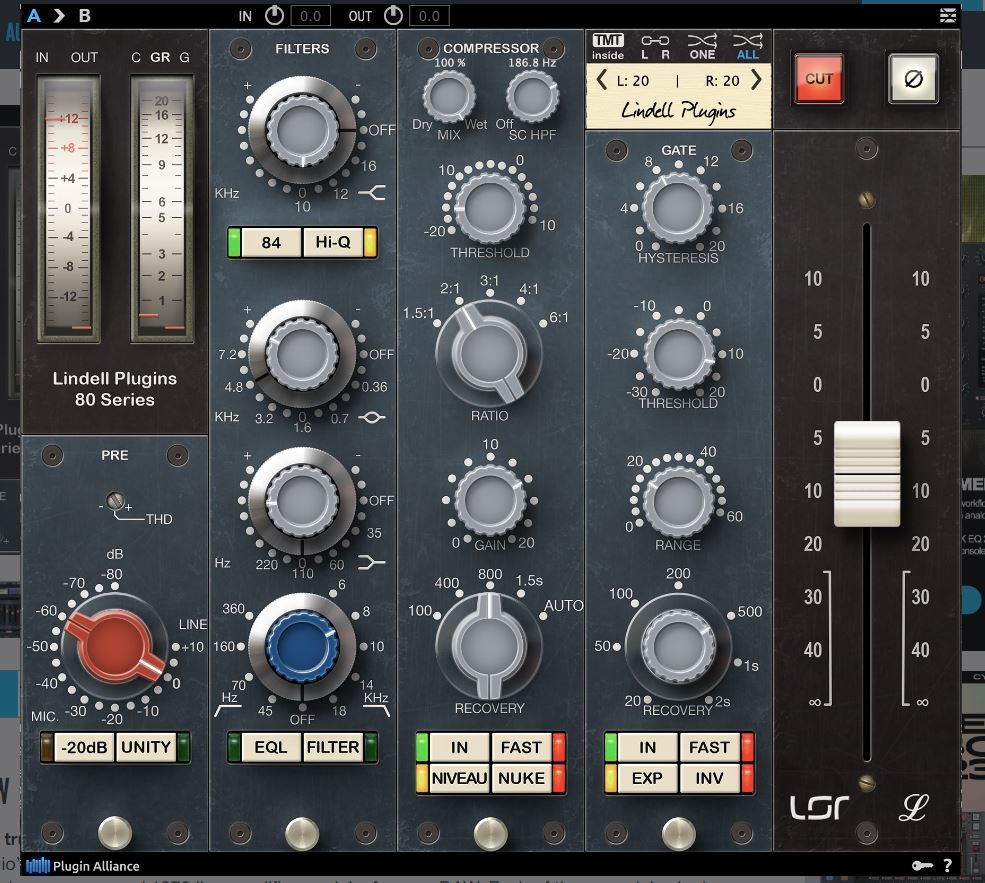
Task: Toggle the -20dB pad button
Action: click(84, 747)
